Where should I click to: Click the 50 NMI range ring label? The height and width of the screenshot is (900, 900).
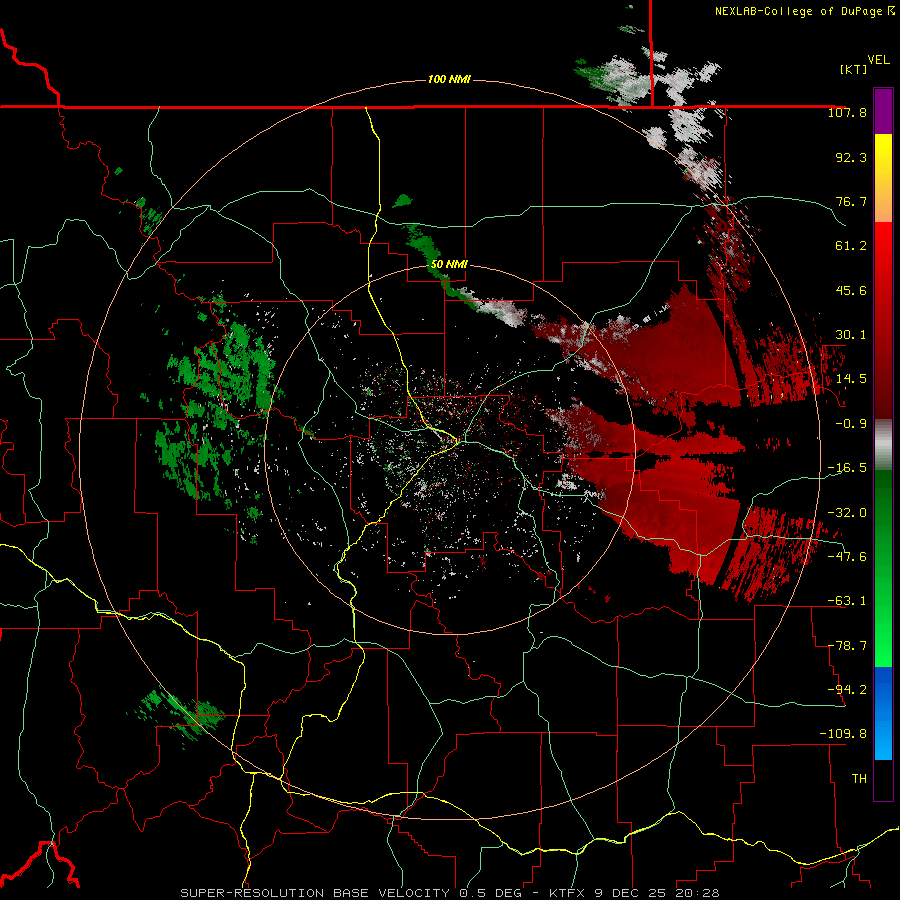pos(449,264)
